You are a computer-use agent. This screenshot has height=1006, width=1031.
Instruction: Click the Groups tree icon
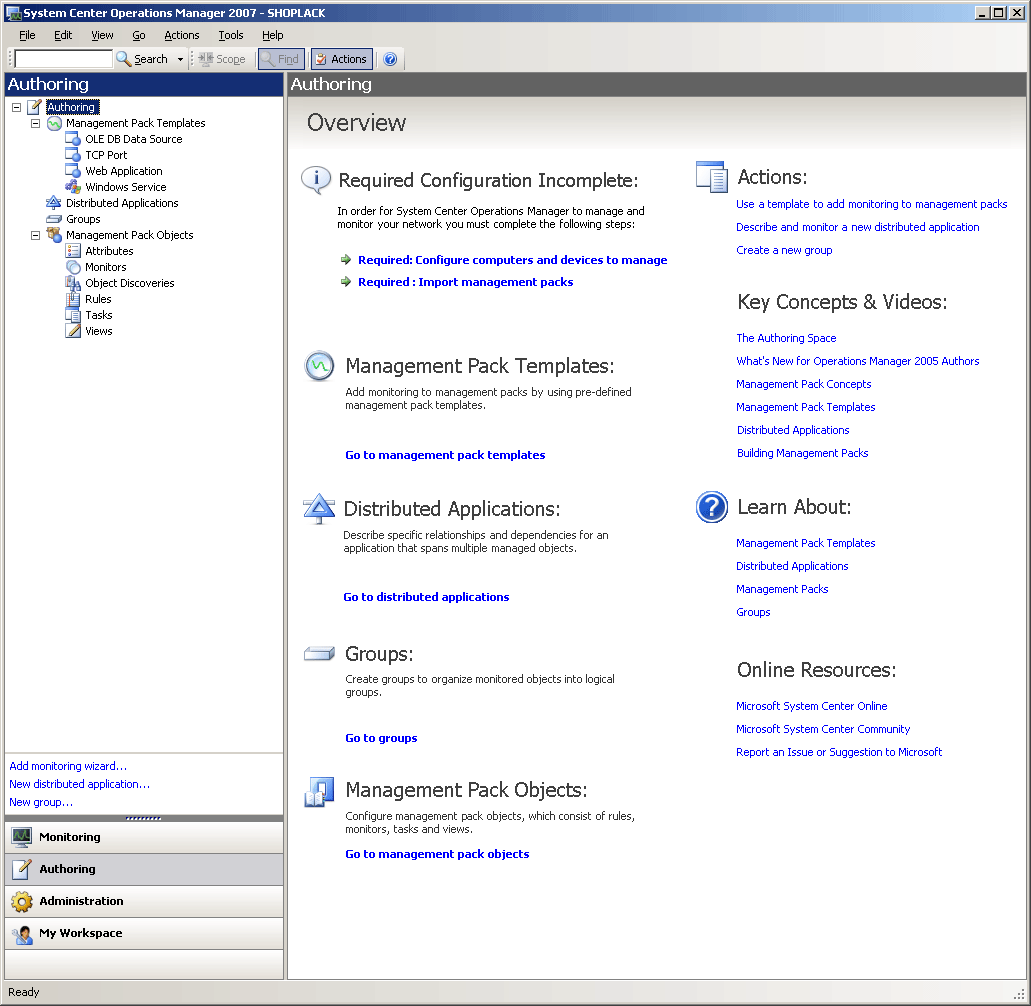[54, 219]
